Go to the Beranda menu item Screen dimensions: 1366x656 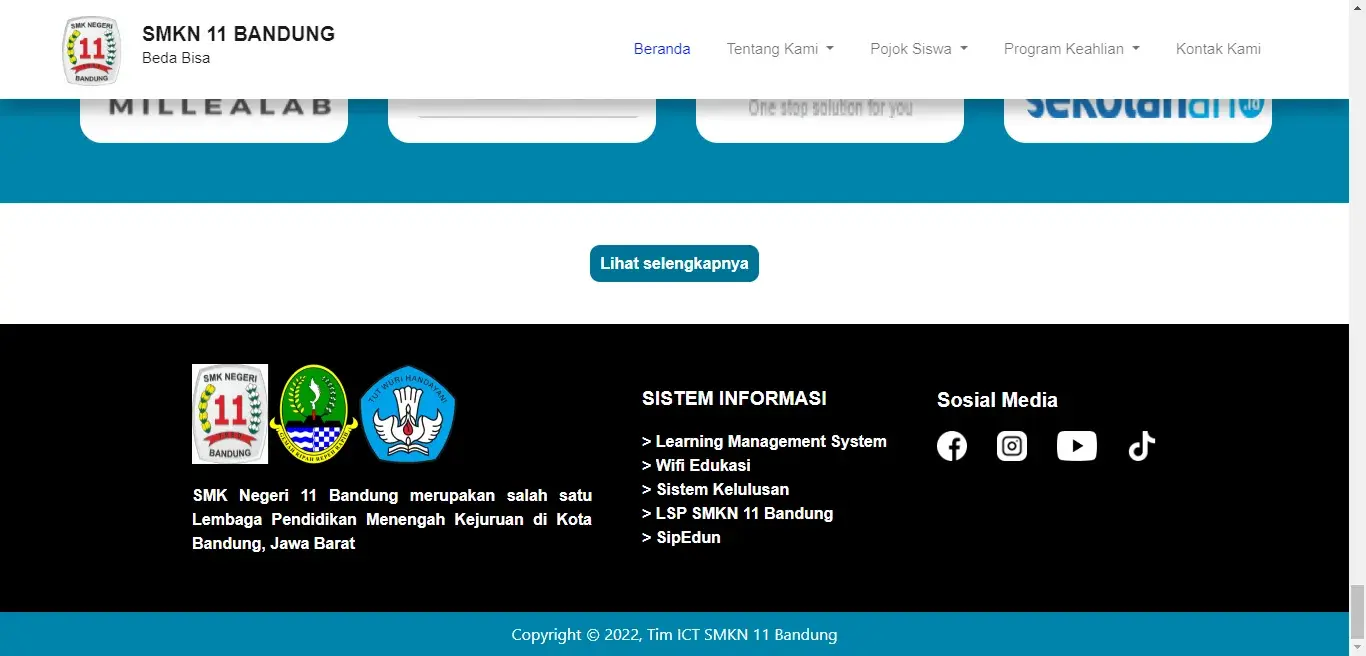tap(662, 49)
